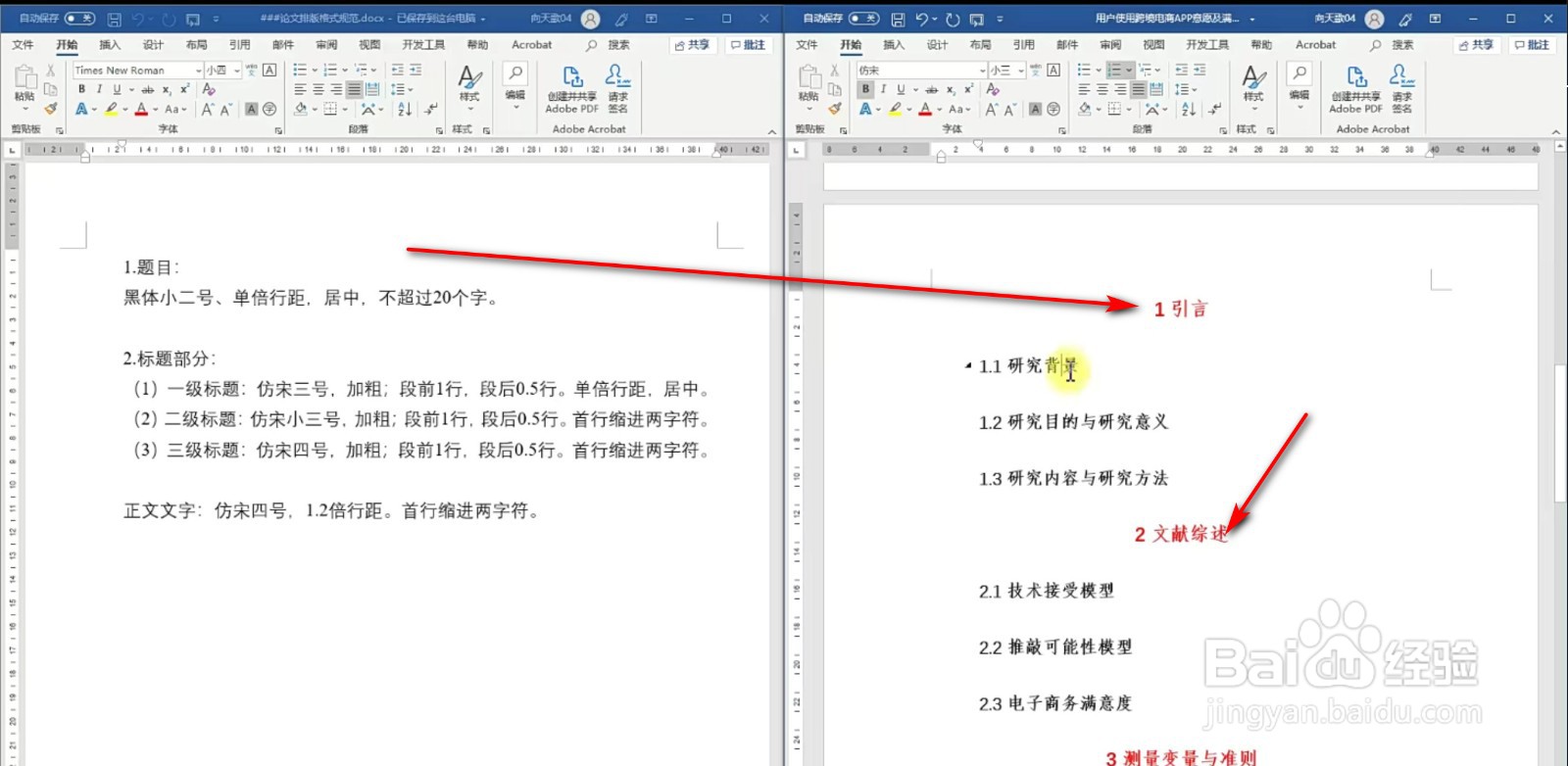The height and width of the screenshot is (766, 1568).
Task: Pick the red font color button in left window
Action: (141, 110)
